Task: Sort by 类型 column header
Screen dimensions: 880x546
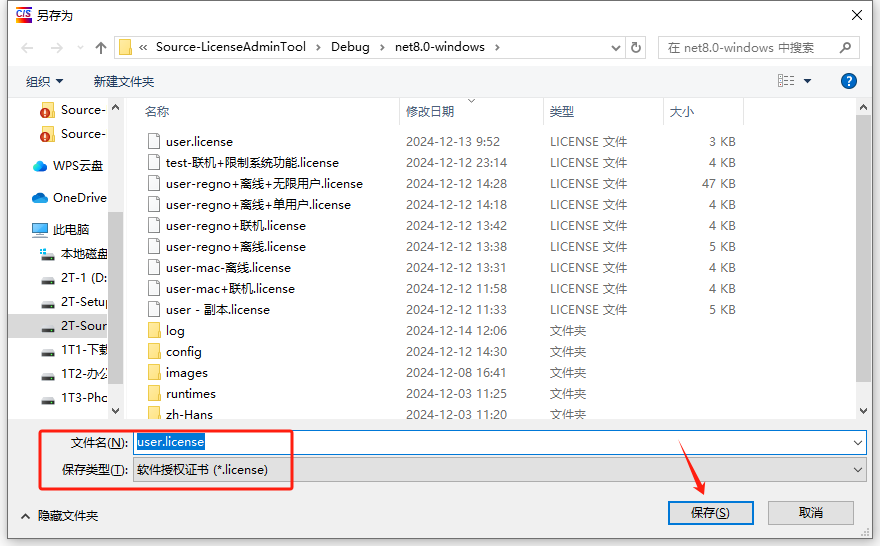Action: [562, 112]
